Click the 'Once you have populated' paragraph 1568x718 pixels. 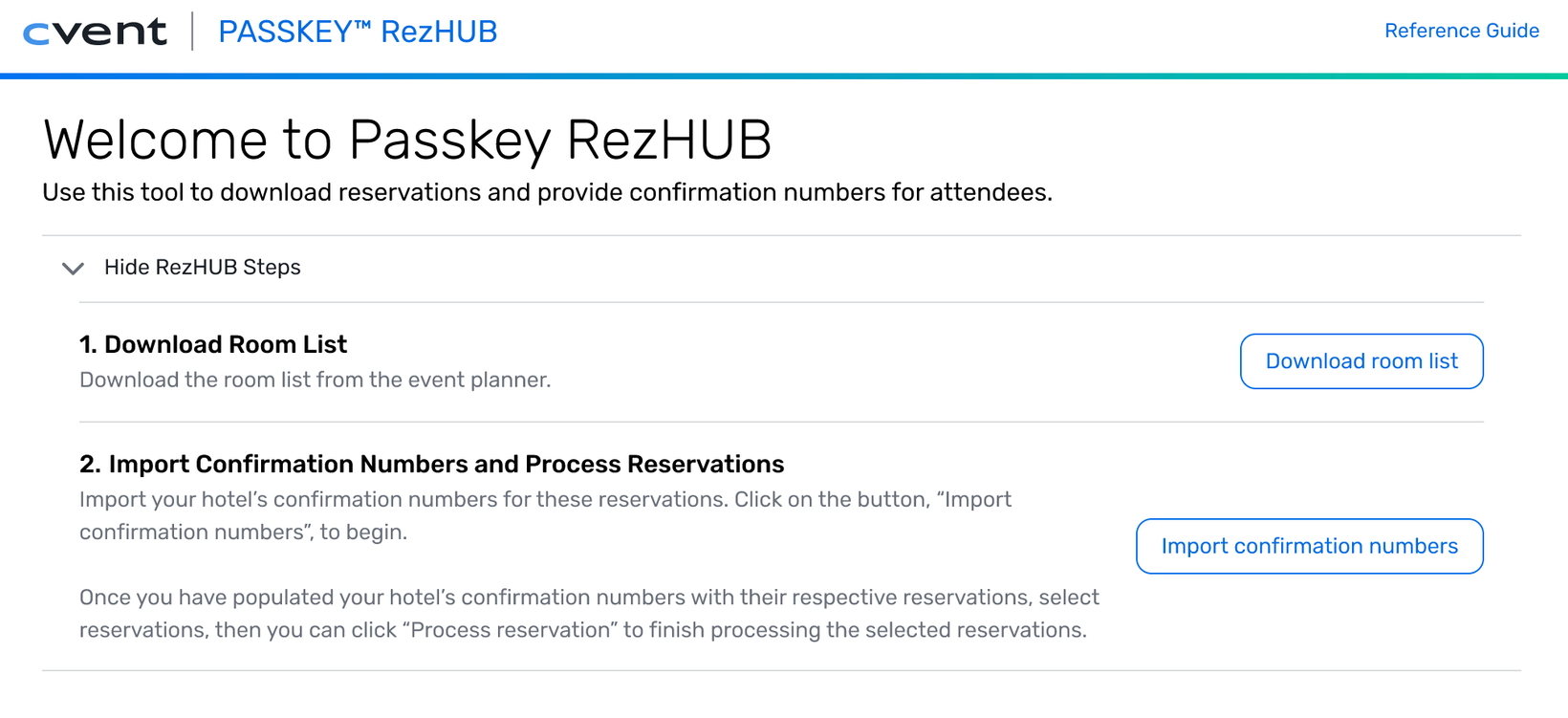pos(589,614)
